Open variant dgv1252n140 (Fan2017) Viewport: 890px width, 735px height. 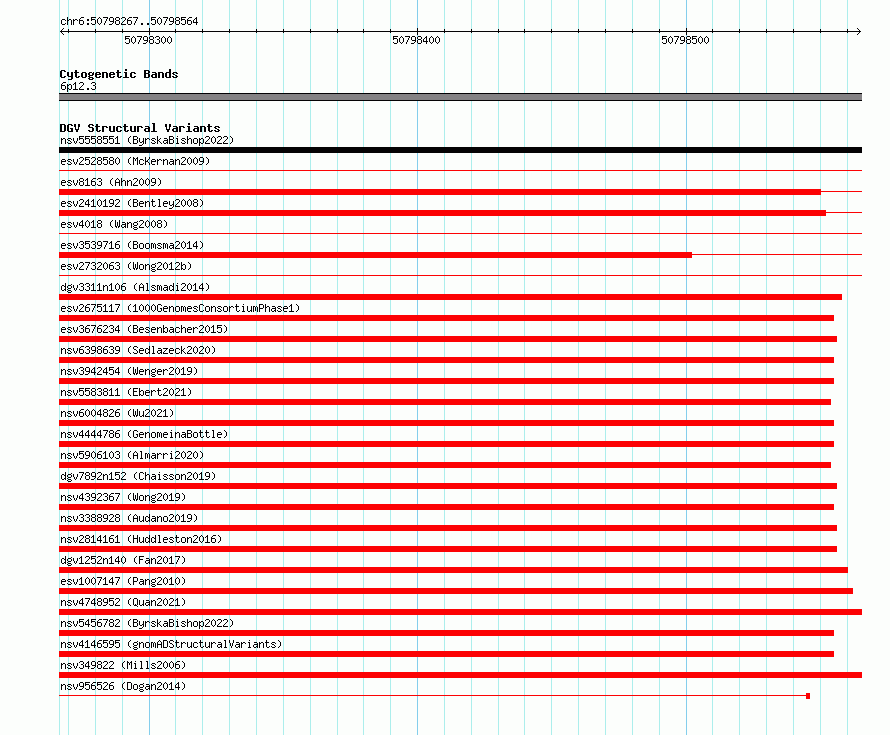(123, 560)
